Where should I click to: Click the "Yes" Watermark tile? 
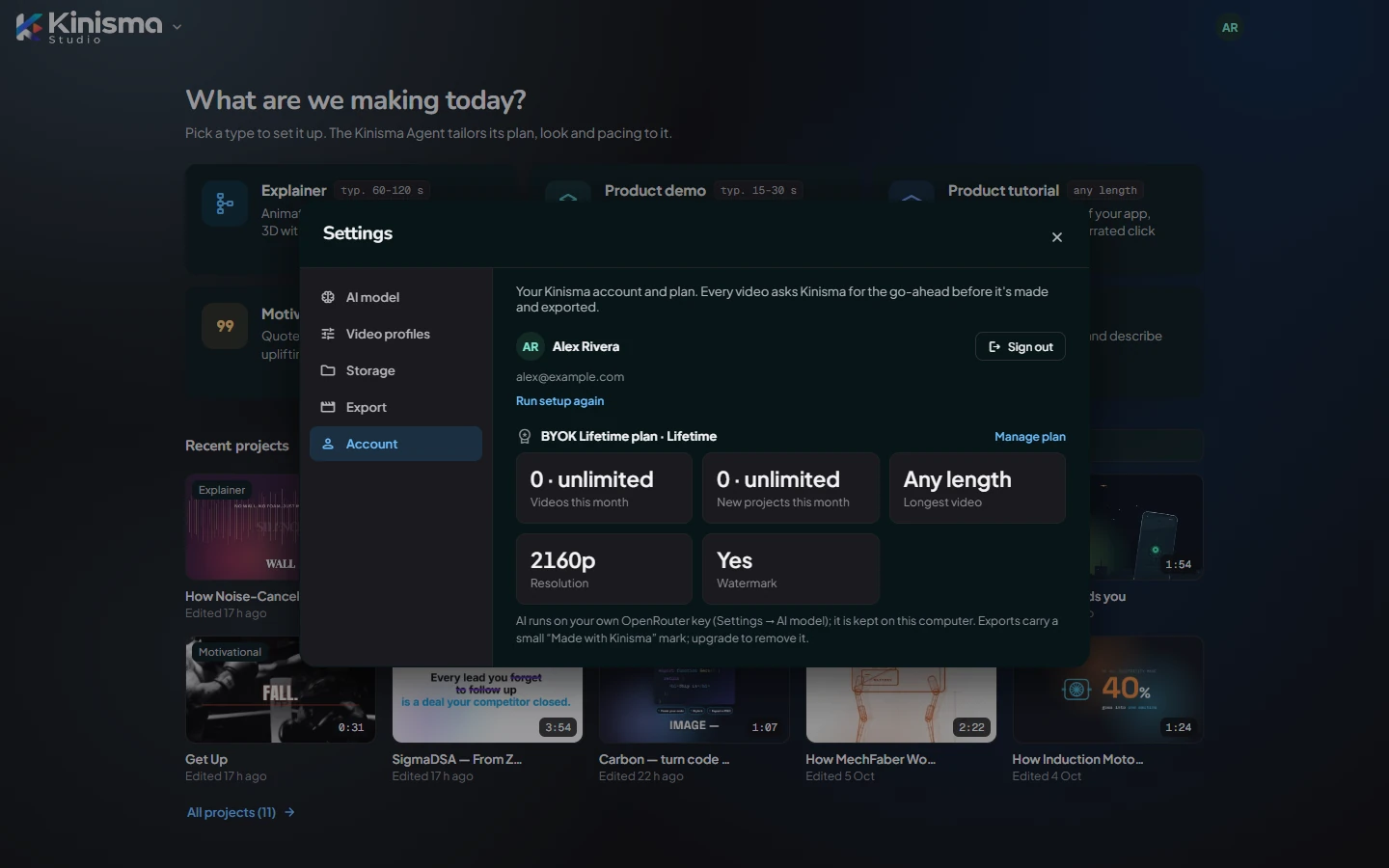pyautogui.click(x=791, y=569)
